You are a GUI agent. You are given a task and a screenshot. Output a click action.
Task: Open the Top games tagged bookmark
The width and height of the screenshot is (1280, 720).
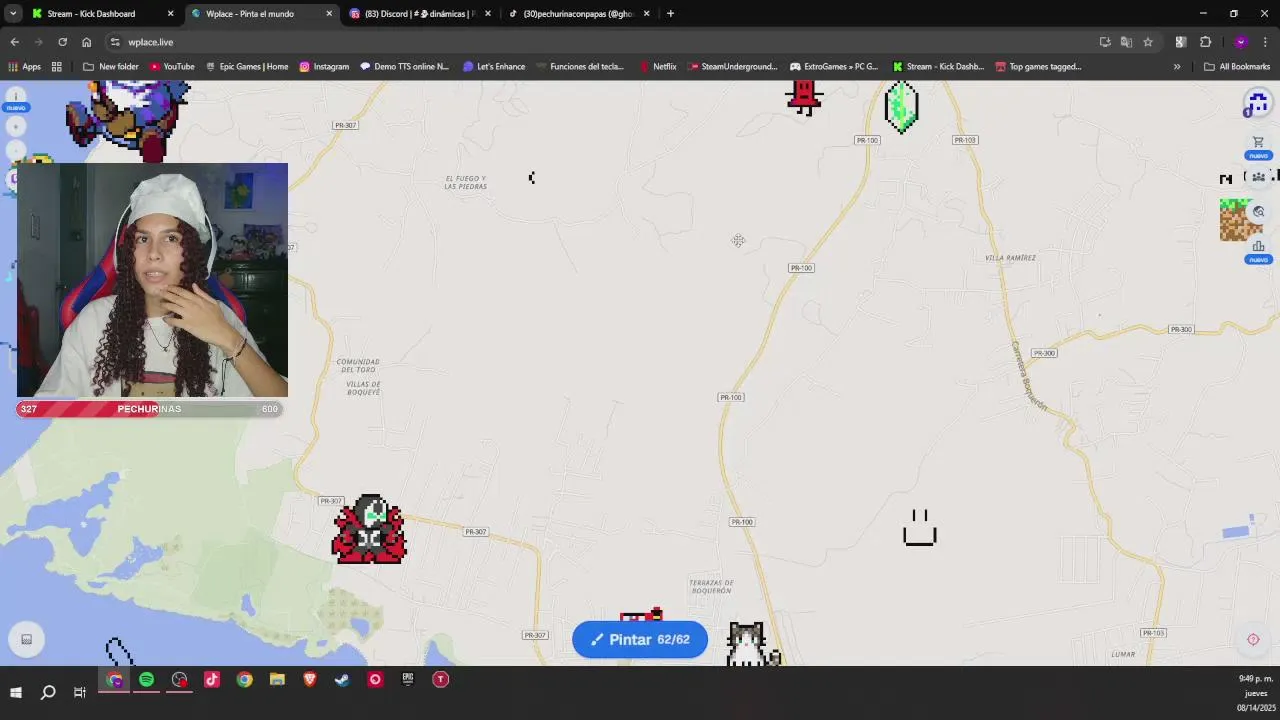[1038, 67]
